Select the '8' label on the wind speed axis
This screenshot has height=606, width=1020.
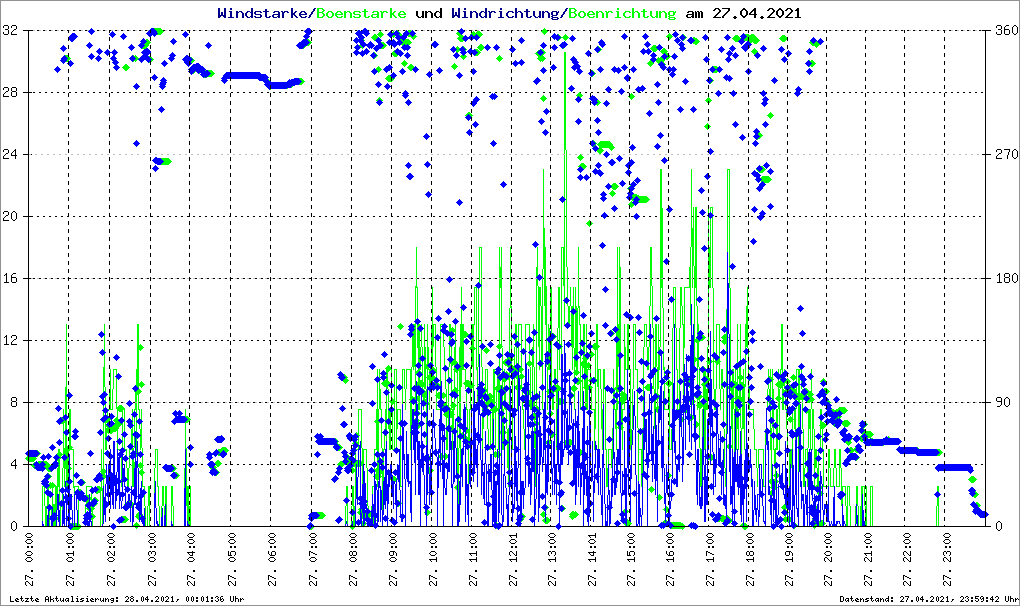point(14,402)
